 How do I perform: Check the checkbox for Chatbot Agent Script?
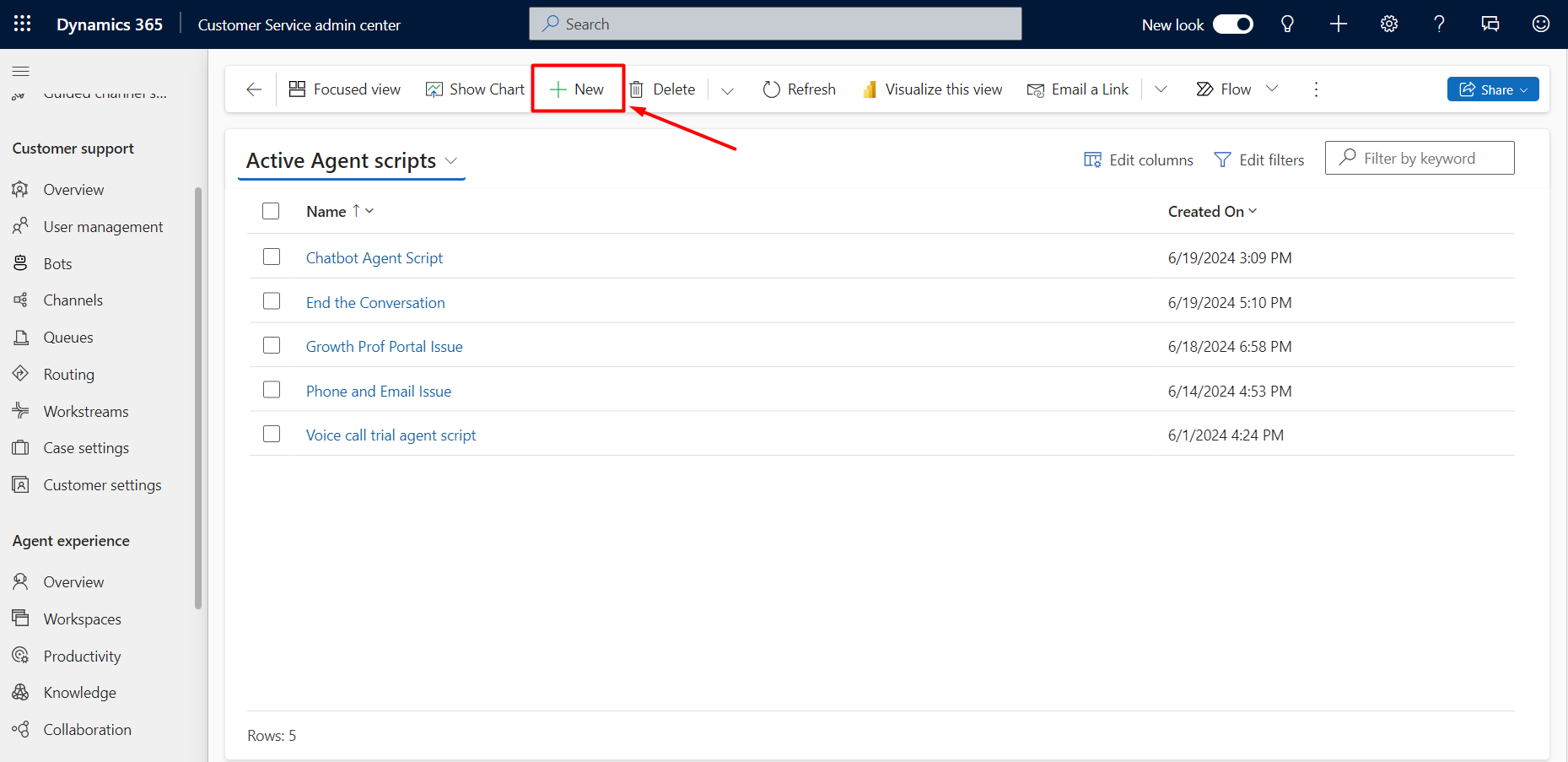pos(271,257)
